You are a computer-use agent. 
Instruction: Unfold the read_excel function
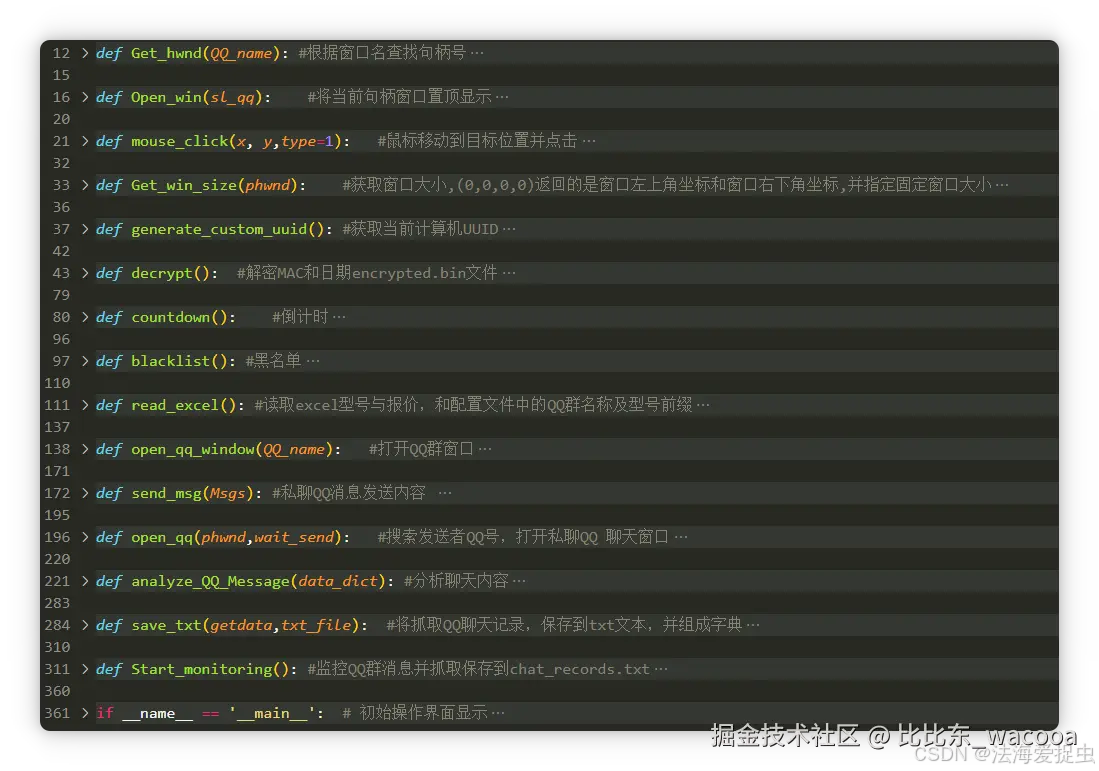click(x=85, y=405)
